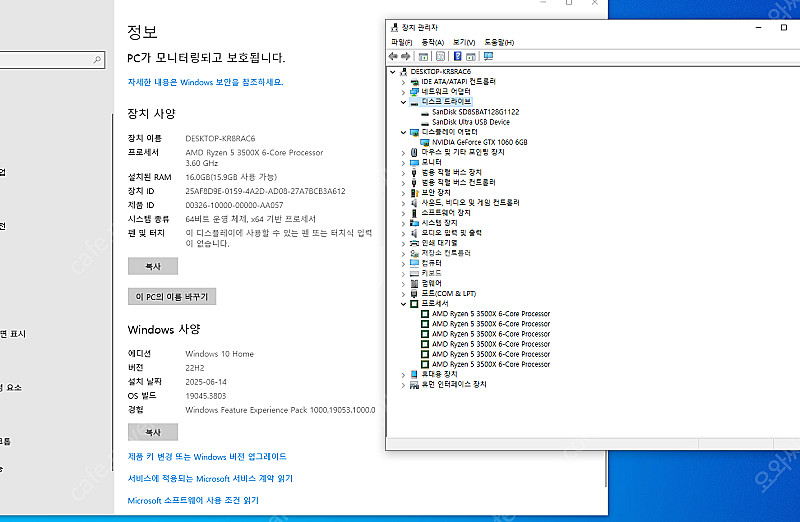Image resolution: width=800 pixels, height=522 pixels.
Task: Click the 모니터 category icon
Action: click(414, 162)
